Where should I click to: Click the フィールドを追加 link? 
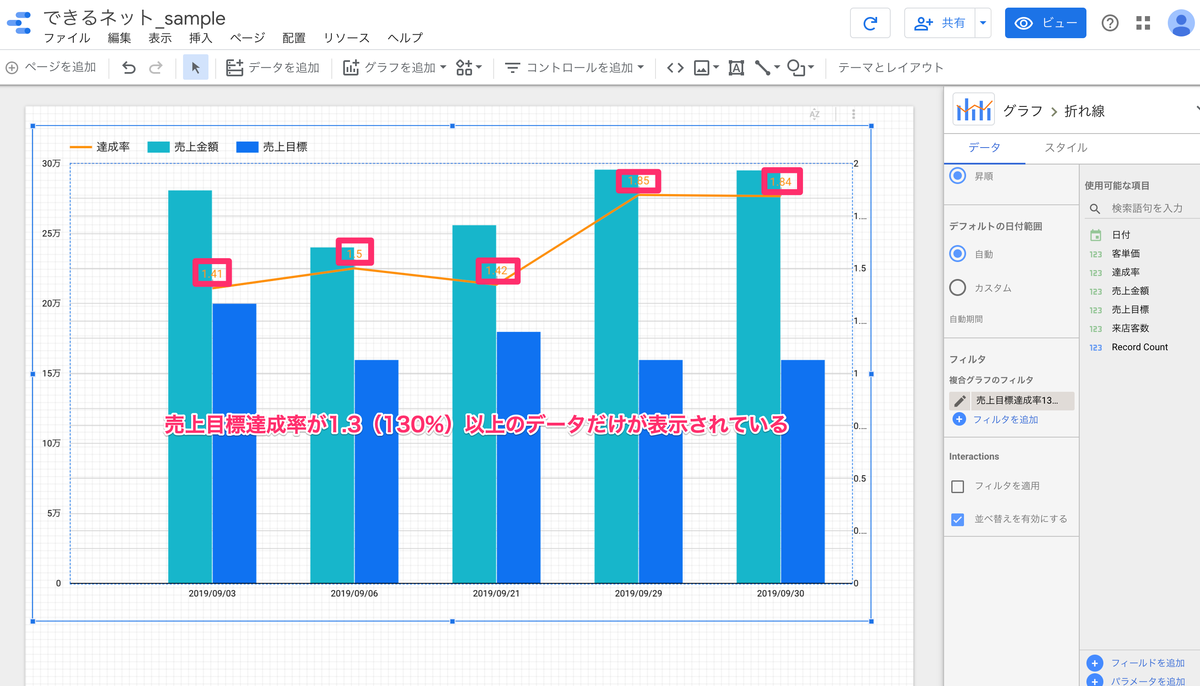1148,663
